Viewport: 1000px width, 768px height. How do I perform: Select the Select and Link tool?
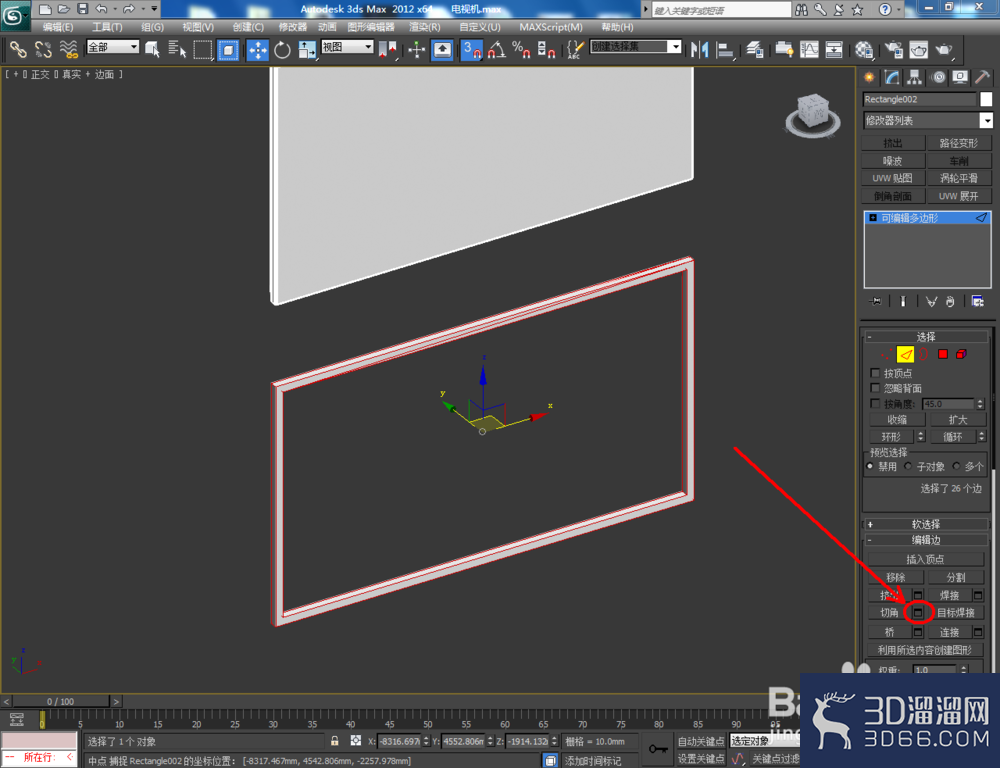point(18,49)
